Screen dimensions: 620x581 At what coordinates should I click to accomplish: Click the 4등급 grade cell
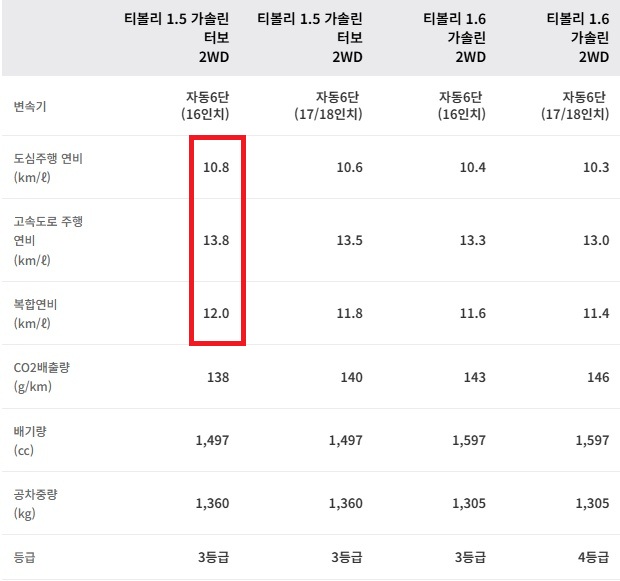(593, 557)
